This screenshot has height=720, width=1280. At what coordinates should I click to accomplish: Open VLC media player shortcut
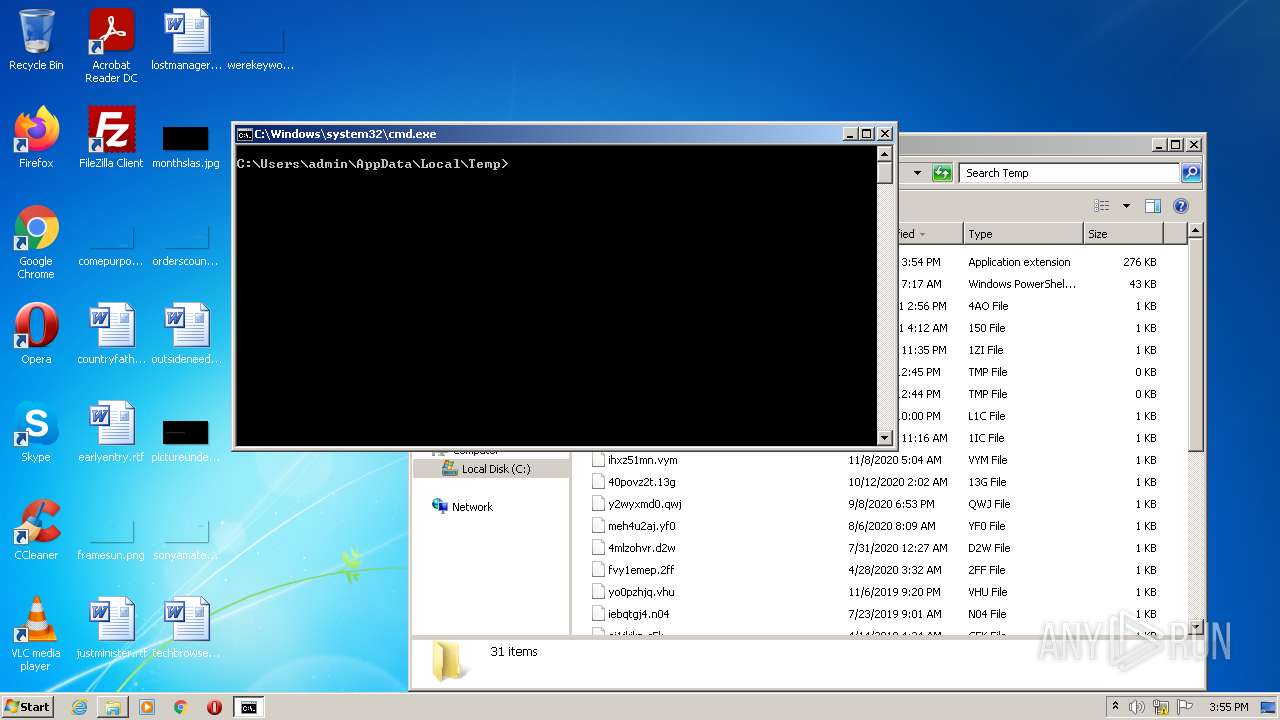[x=36, y=634]
